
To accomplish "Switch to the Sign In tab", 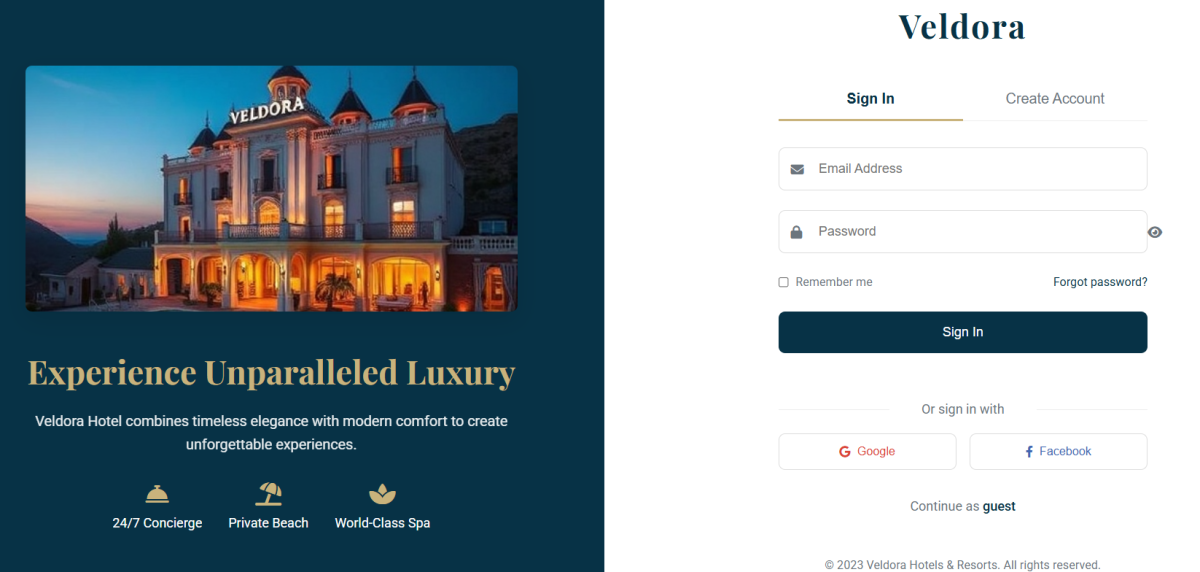I will point(870,99).
